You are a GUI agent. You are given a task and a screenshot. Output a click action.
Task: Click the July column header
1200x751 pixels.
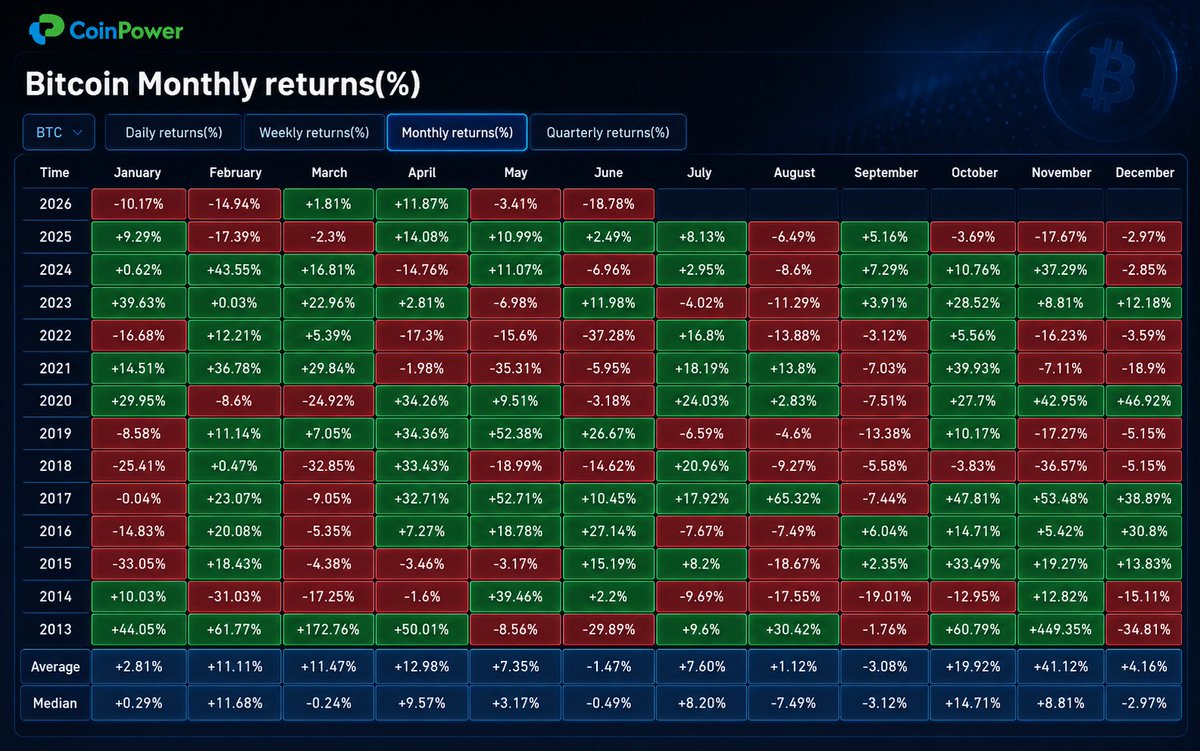click(700, 172)
